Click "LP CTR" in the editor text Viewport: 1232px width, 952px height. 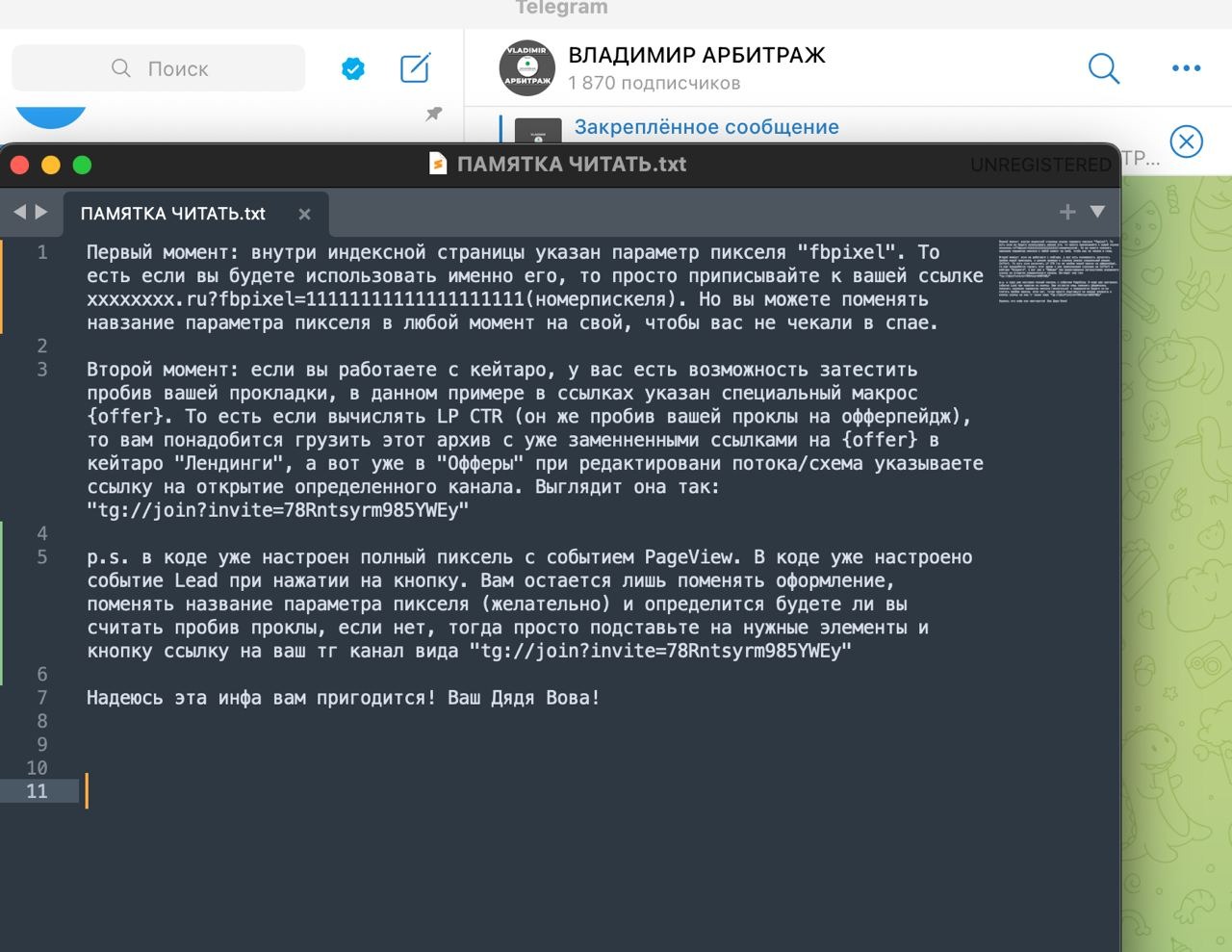coord(470,417)
